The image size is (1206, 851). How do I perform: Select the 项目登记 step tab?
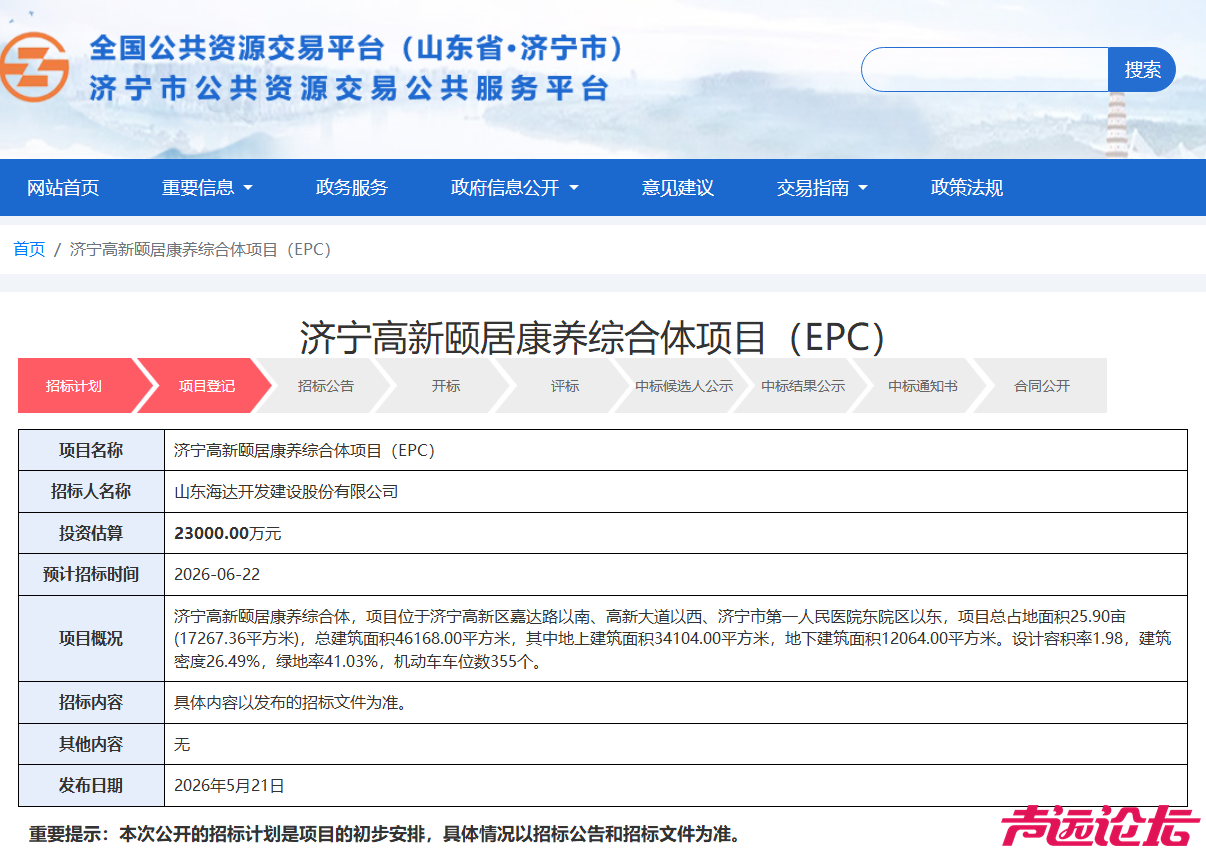(206, 386)
